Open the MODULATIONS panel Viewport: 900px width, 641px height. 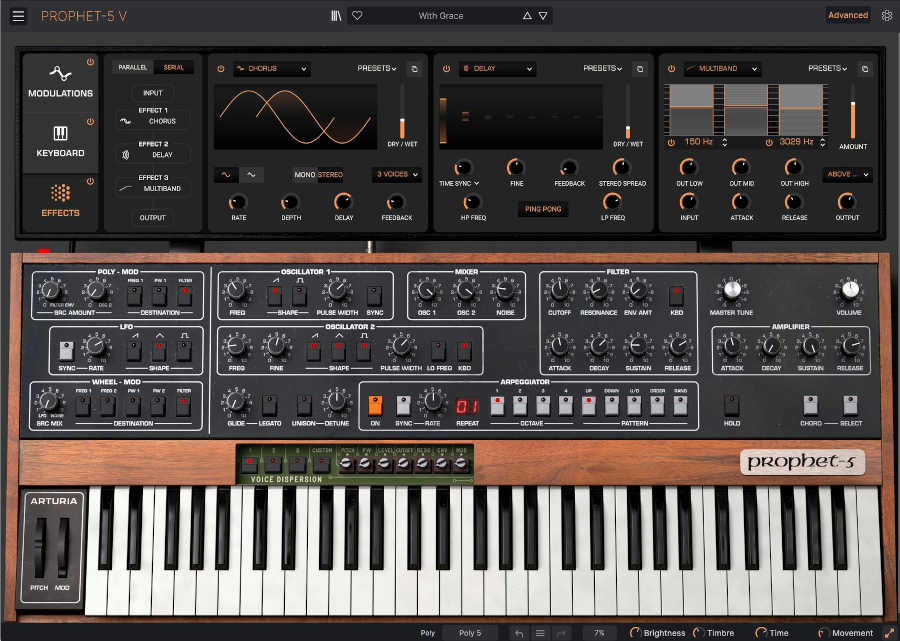point(60,85)
